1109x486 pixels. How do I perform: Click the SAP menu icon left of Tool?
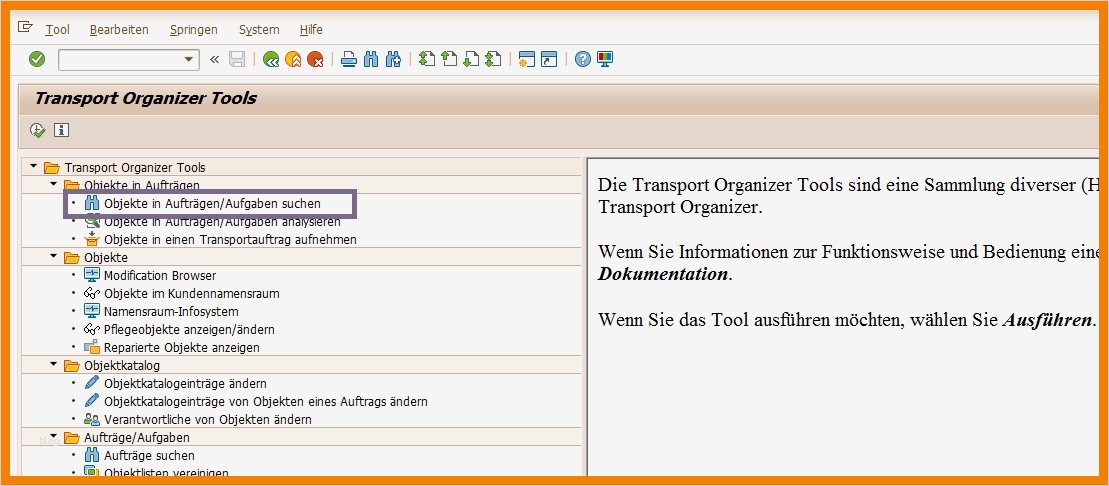click(25, 28)
